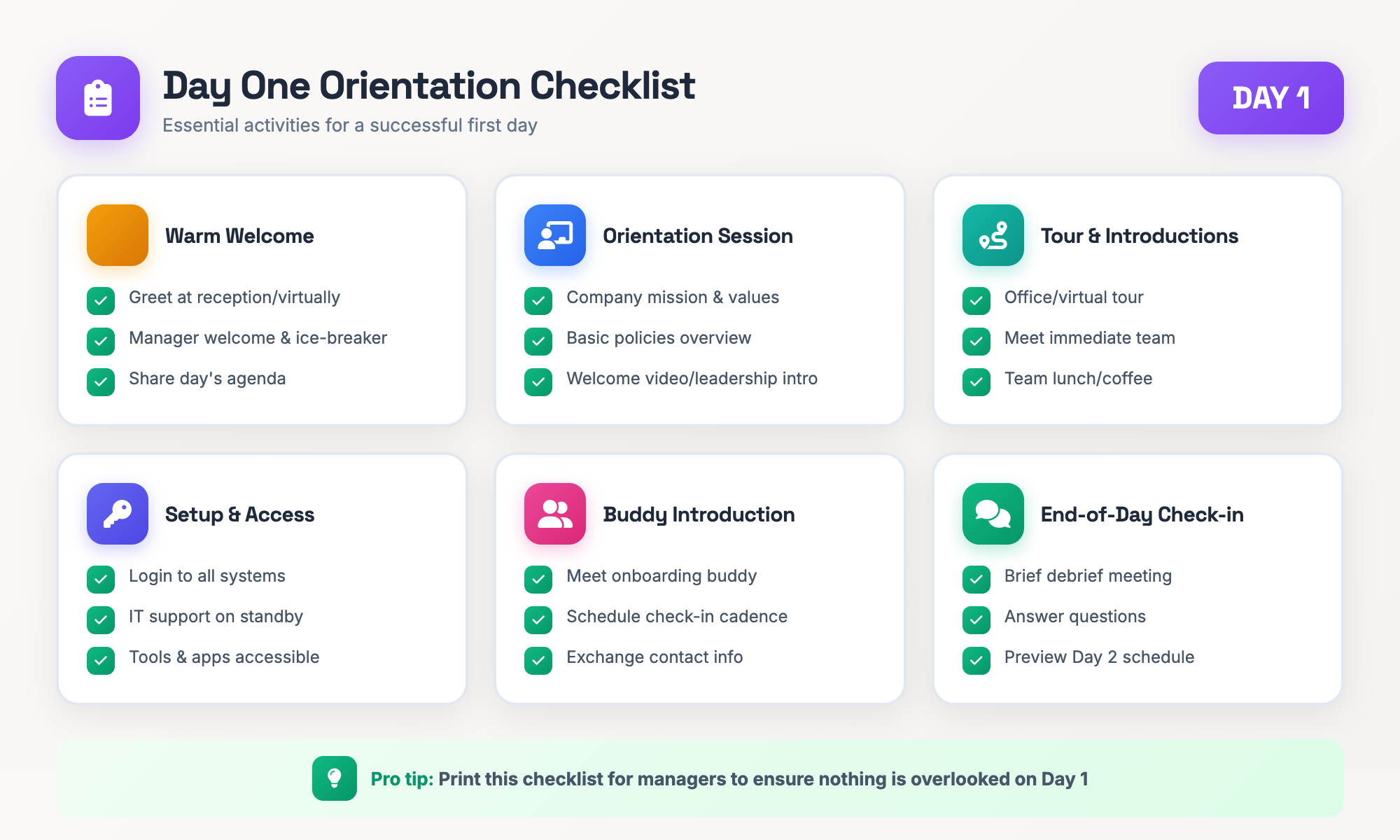Uncheck the Schedule check-in cadence checkbox
Screen dimensions: 1400x840
538,620
